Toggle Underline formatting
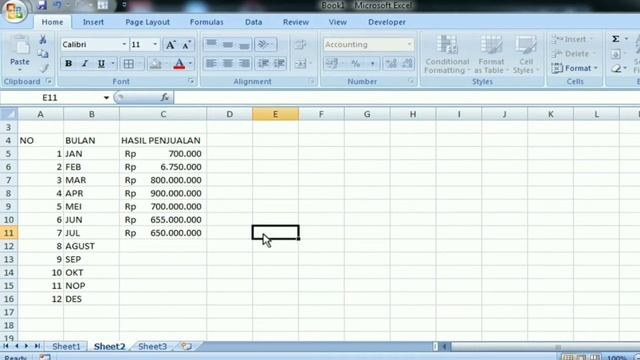The width and height of the screenshot is (640, 360). click(101, 64)
